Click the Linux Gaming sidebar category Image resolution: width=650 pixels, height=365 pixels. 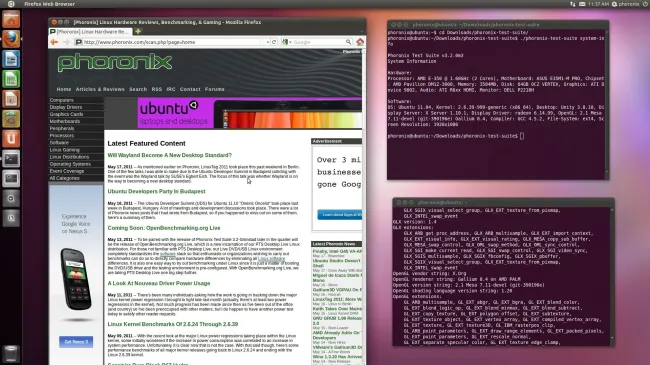[65, 150]
